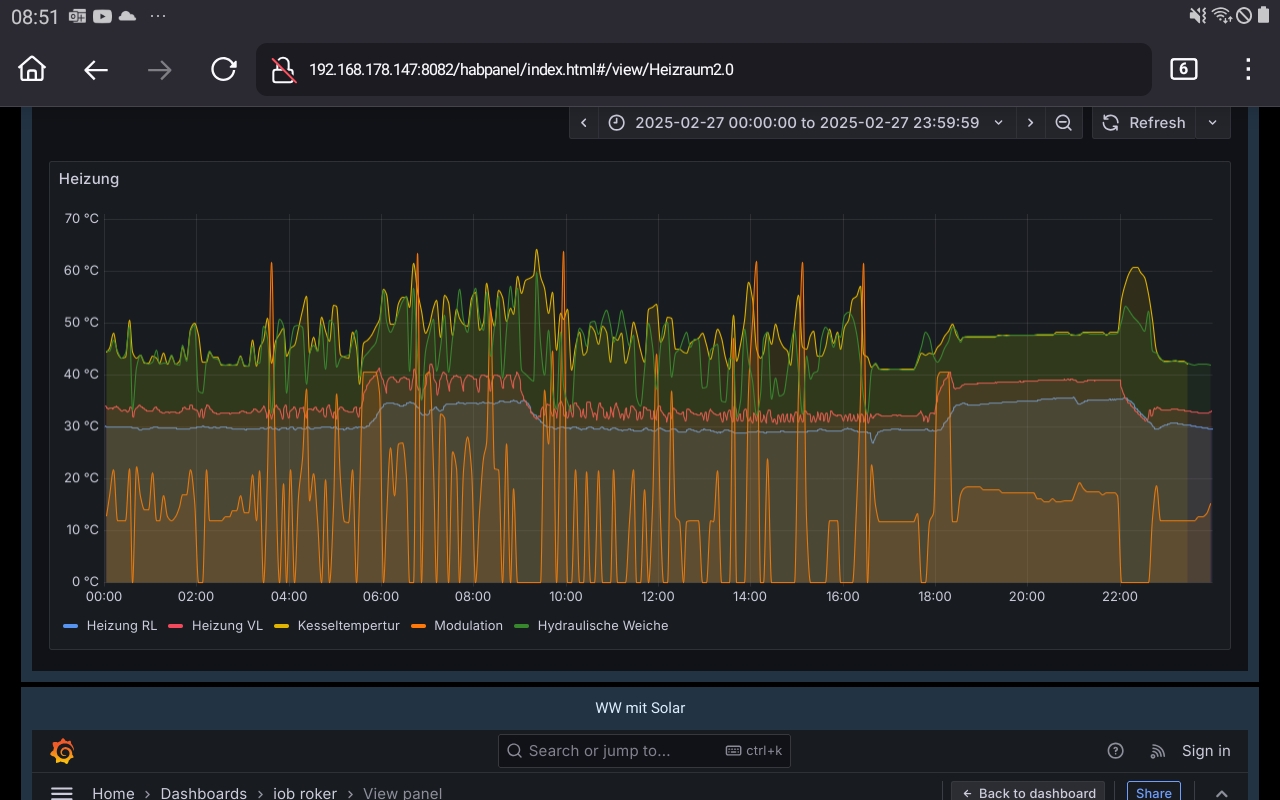Open the time range picker dropdown
The image size is (1280, 800).
(807, 123)
